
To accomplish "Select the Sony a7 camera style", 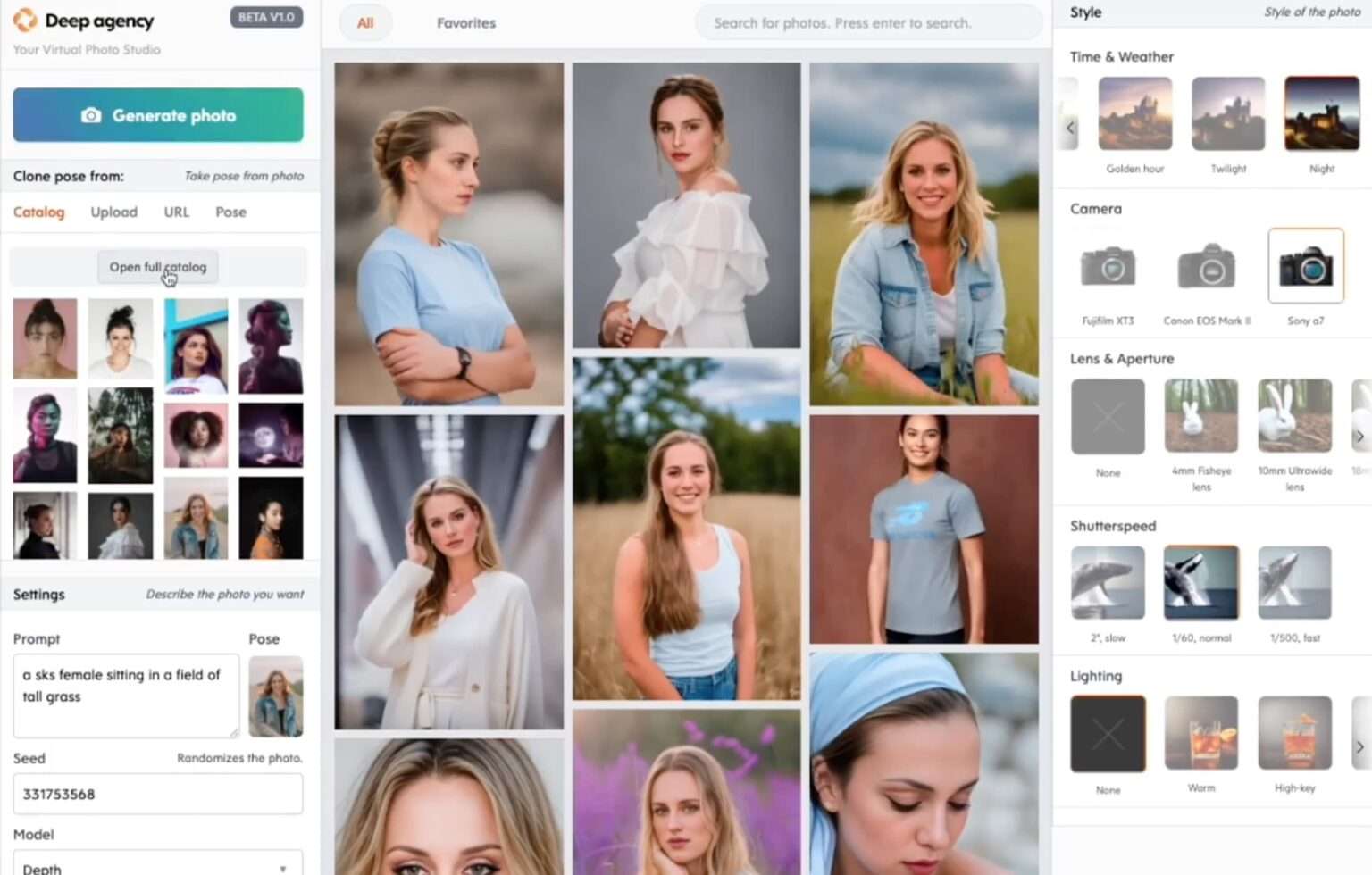I will point(1305,265).
